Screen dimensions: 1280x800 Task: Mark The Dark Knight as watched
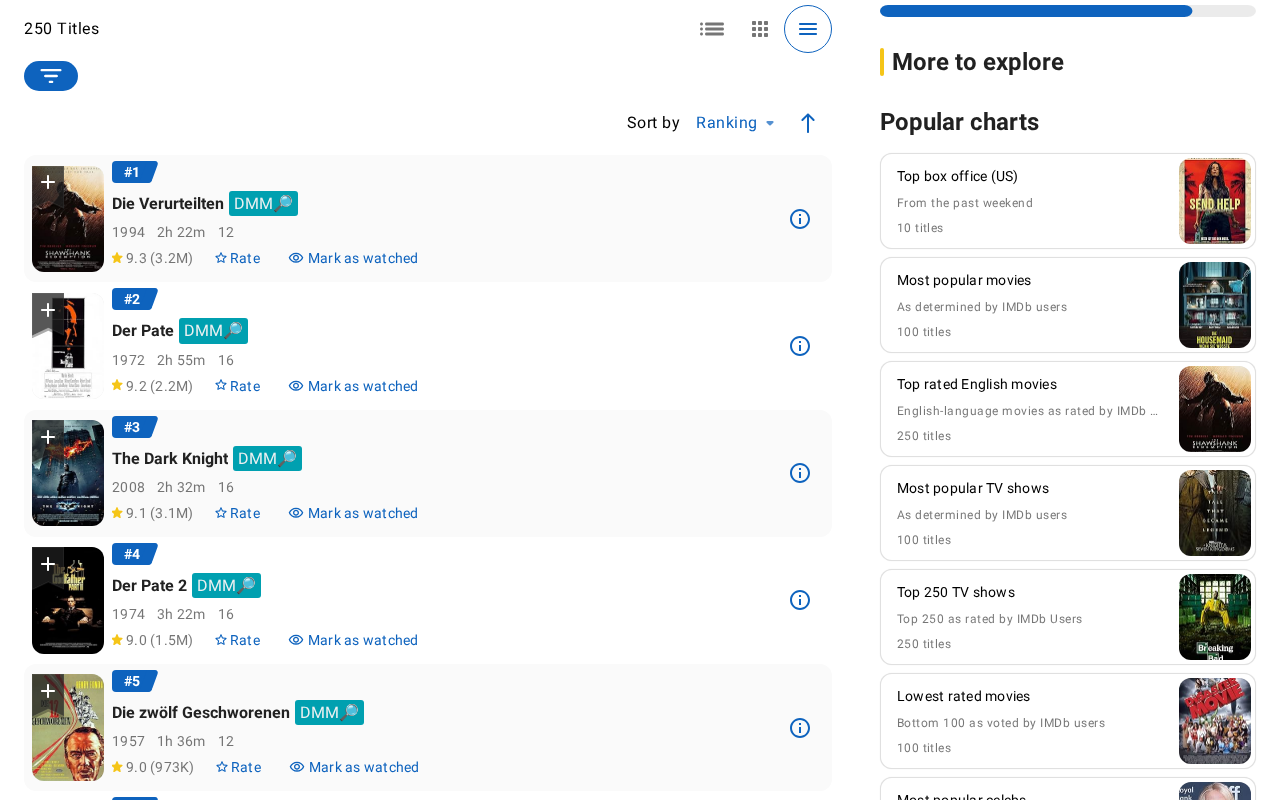click(353, 512)
